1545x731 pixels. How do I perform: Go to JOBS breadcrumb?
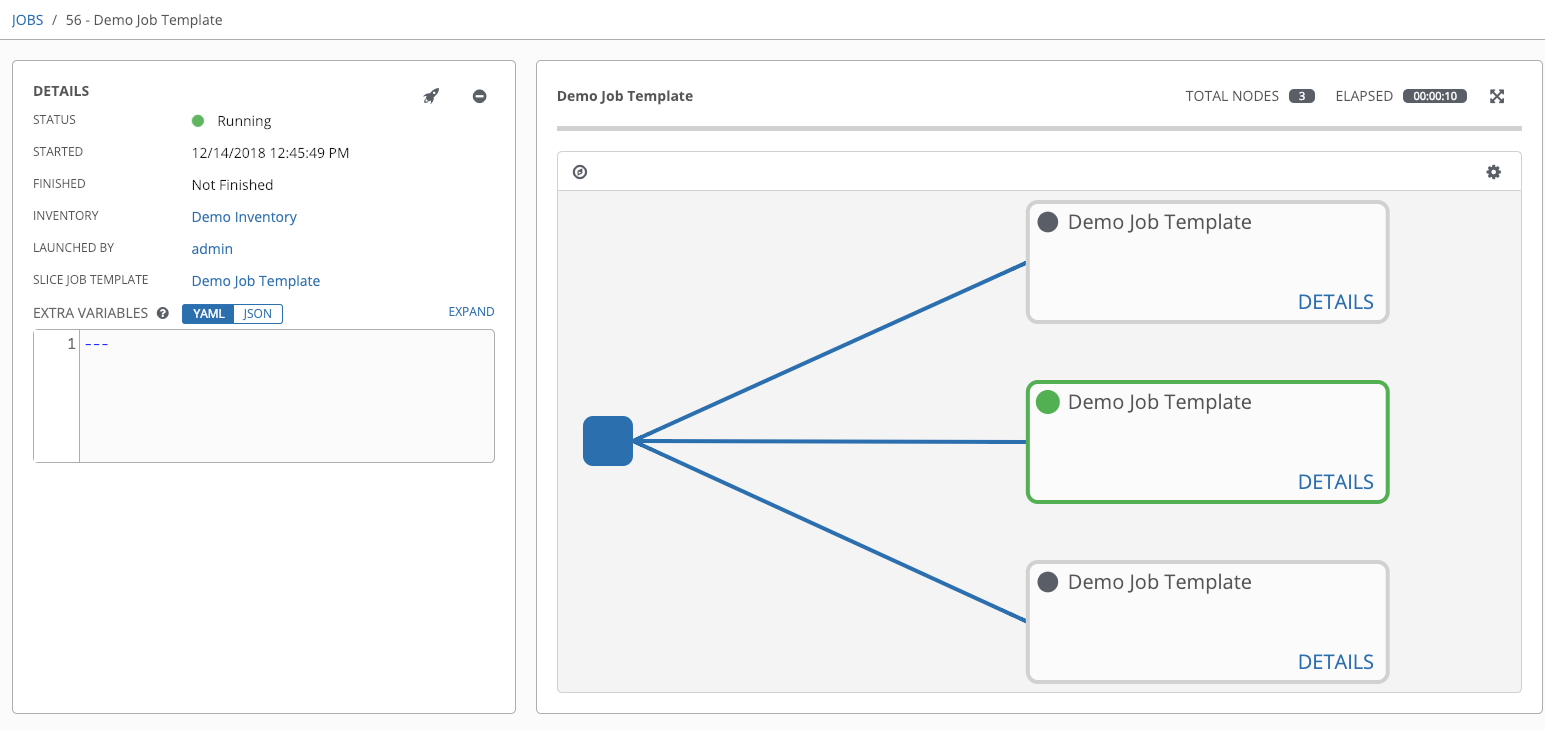tap(28, 20)
